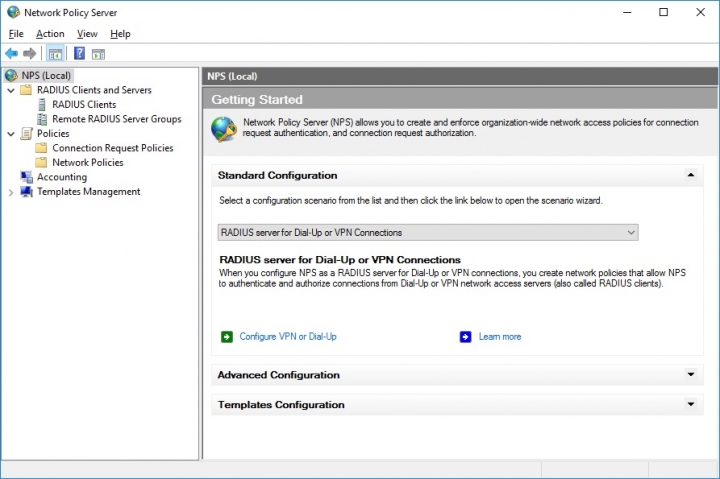Click the Accounting icon in tree
720x479 pixels.
click(x=27, y=177)
